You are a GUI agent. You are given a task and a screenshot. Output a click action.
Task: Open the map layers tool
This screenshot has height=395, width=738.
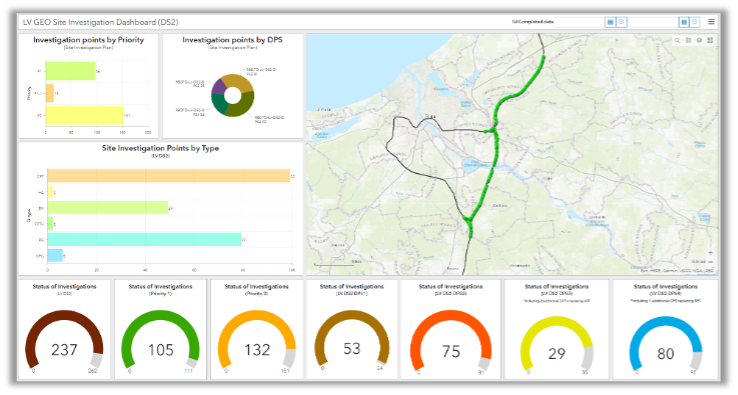pos(699,40)
